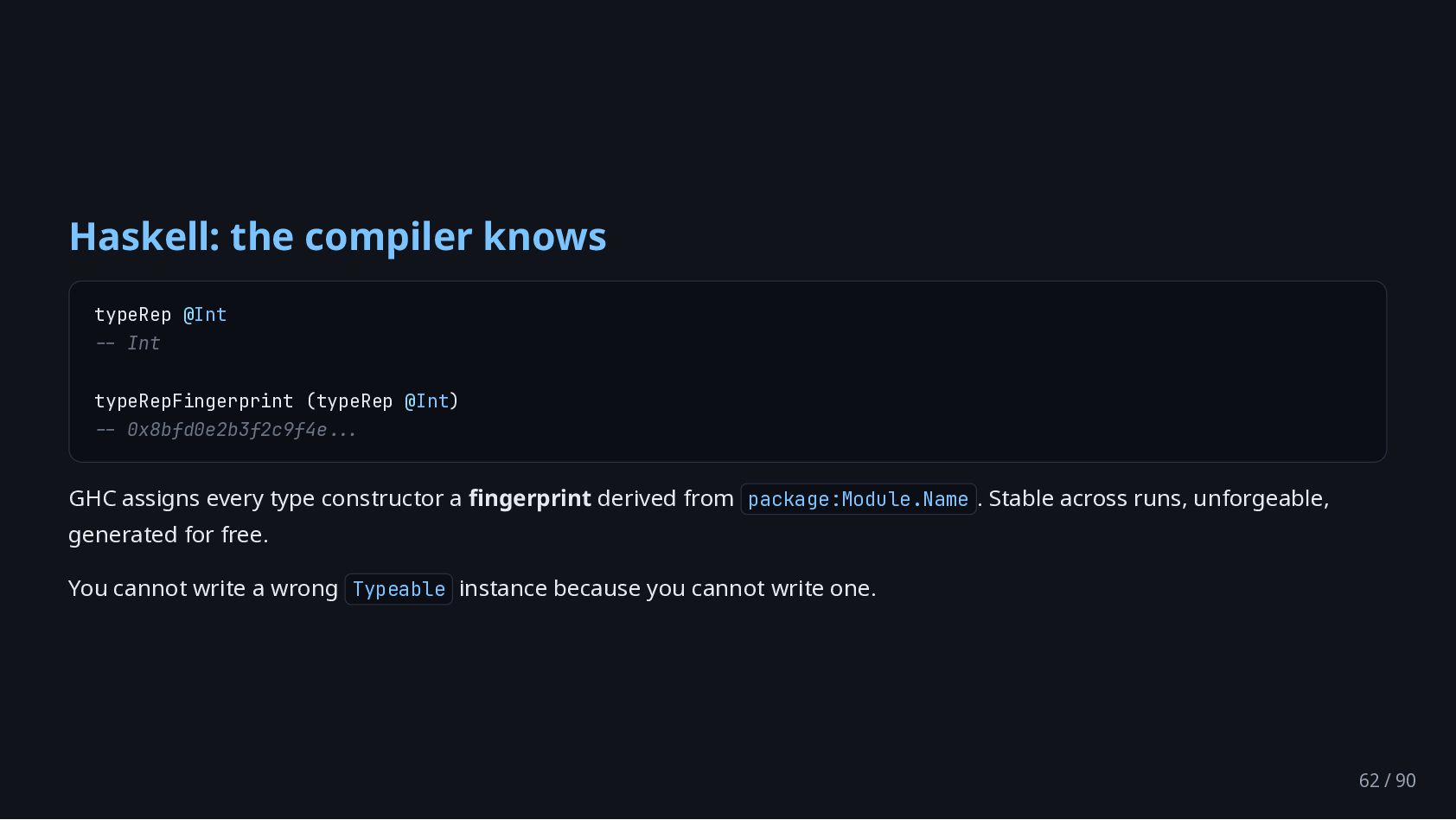The width and height of the screenshot is (1456, 820).
Task: Click the word 'knows' in the heading
Action: [545, 237]
